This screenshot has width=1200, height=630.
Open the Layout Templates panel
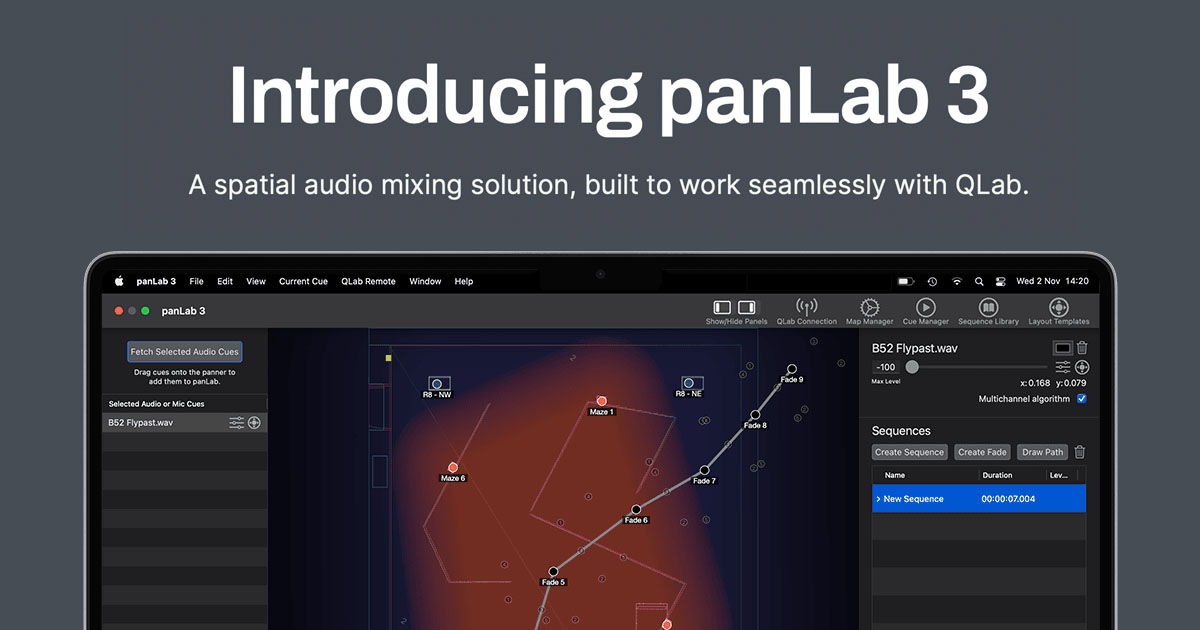pos(1059,309)
